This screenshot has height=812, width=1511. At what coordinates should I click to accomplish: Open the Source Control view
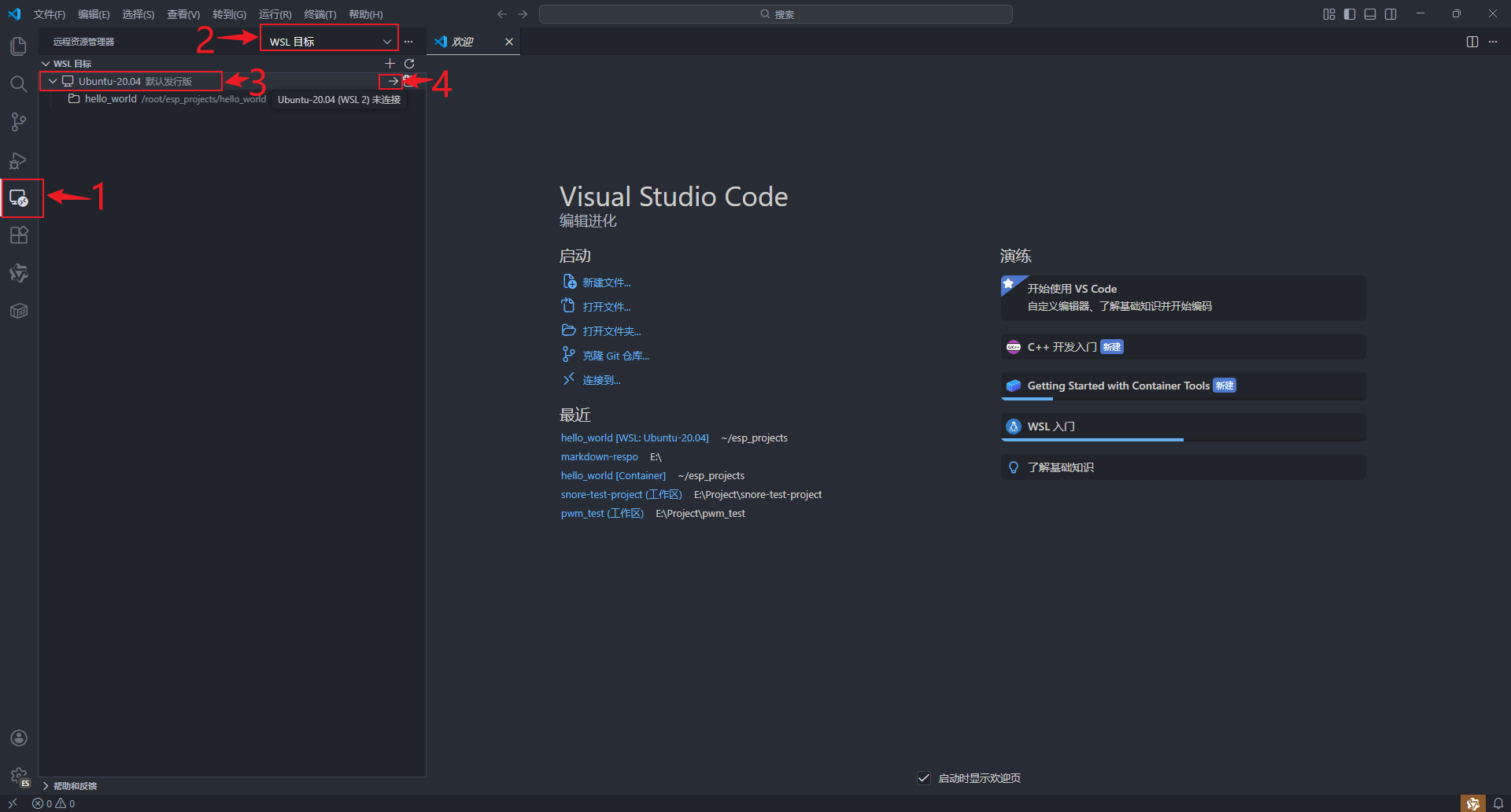19,122
